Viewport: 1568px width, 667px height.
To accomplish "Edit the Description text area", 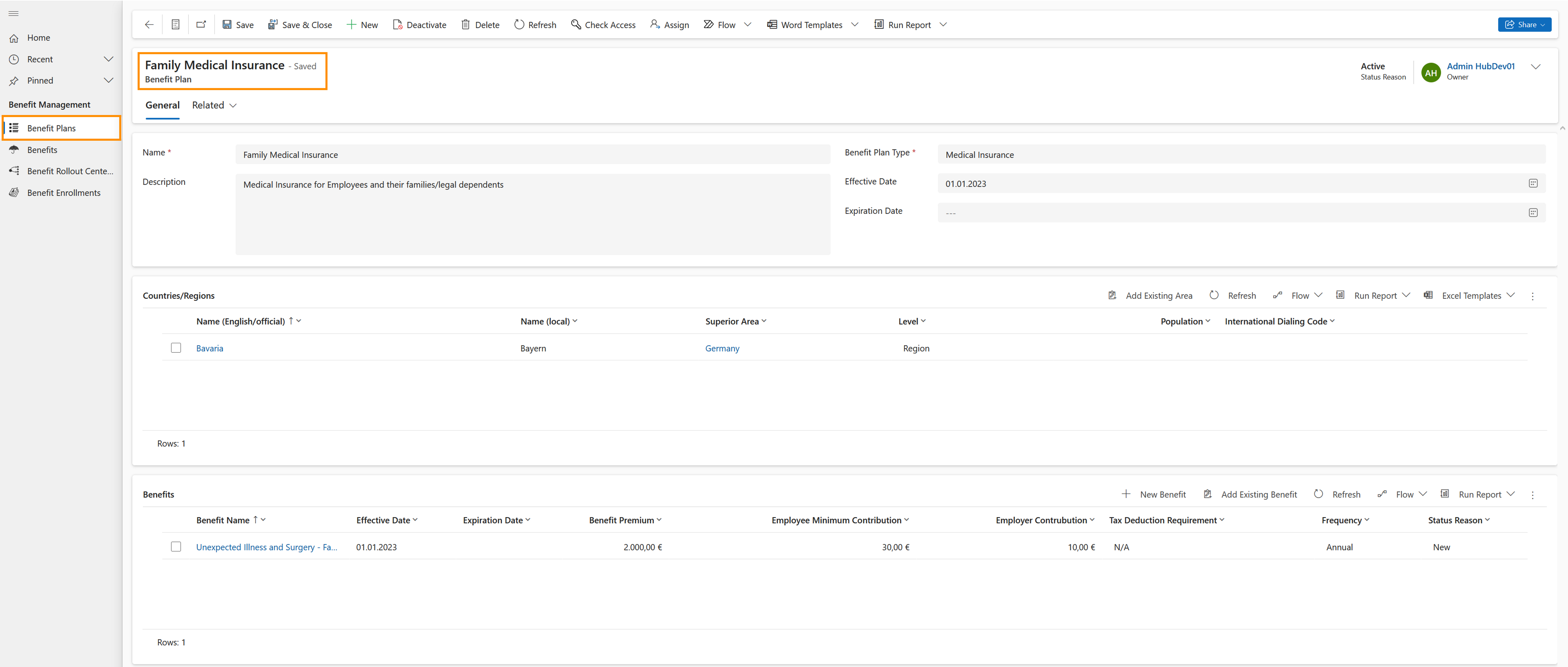I will pyautogui.click(x=533, y=214).
